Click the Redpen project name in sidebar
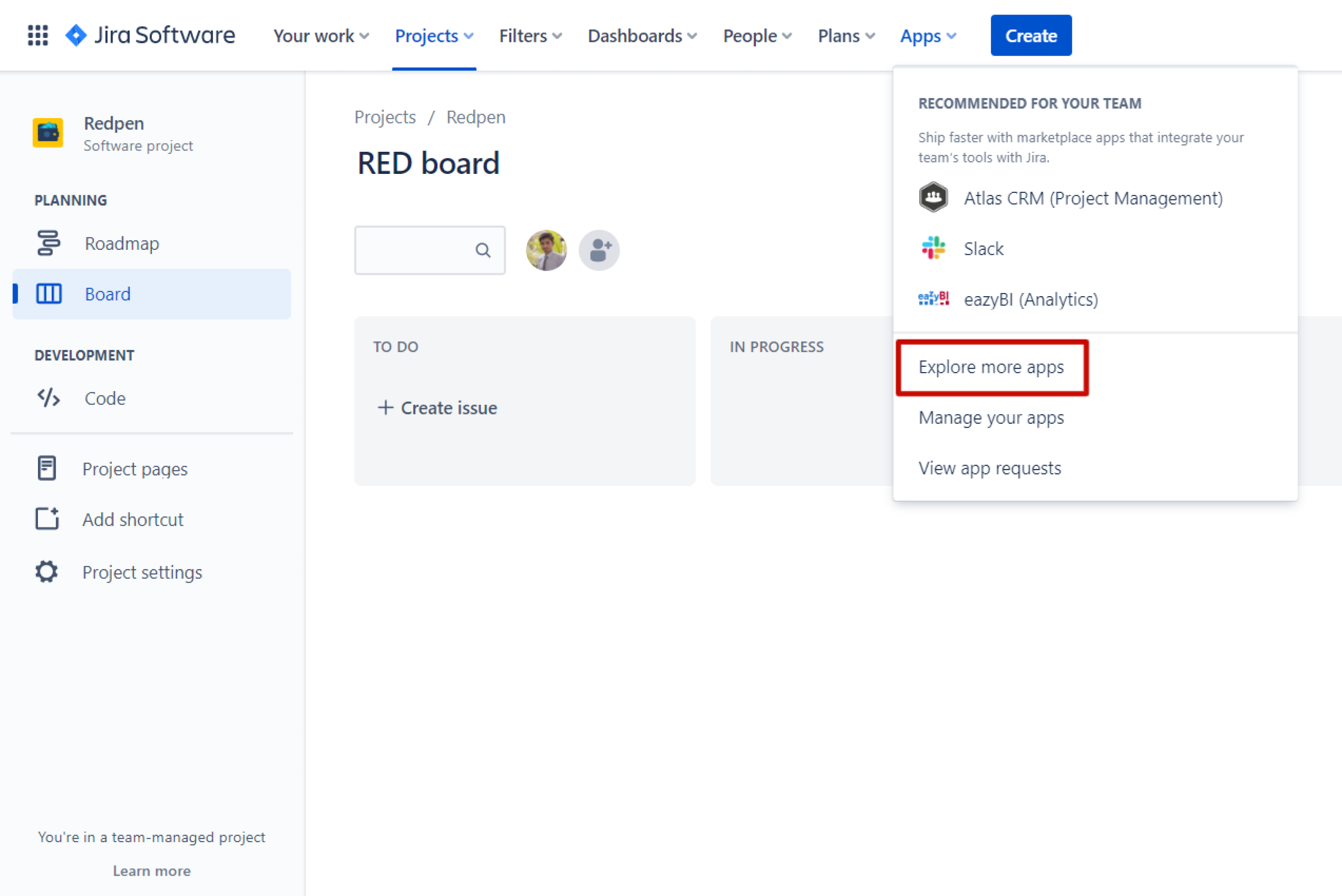This screenshot has height=896, width=1342. point(114,123)
